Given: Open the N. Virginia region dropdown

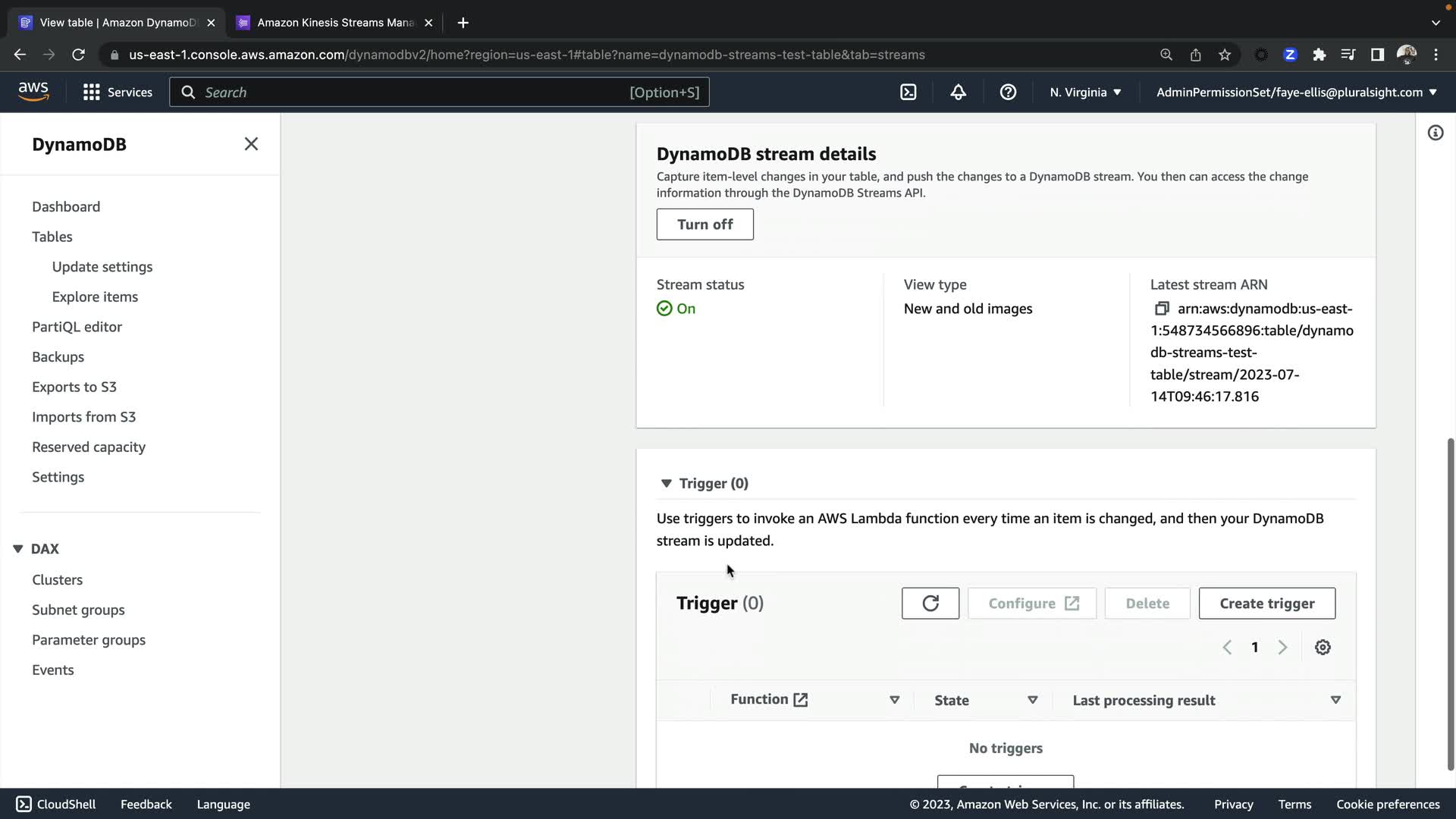Looking at the screenshot, I should click(x=1085, y=93).
